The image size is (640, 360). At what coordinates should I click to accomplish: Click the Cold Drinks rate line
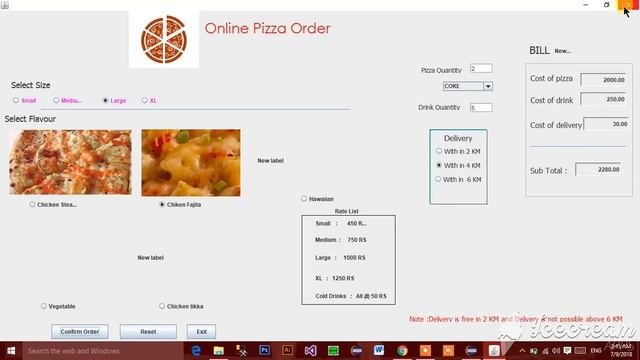tap(351, 296)
